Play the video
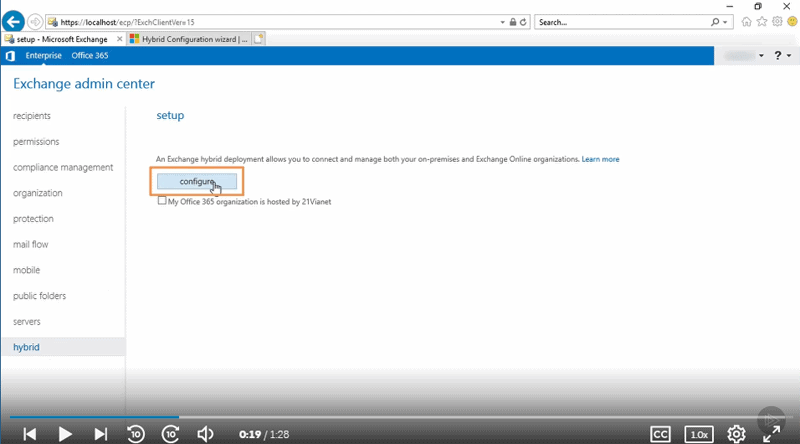The width and height of the screenshot is (800, 444). click(65, 434)
